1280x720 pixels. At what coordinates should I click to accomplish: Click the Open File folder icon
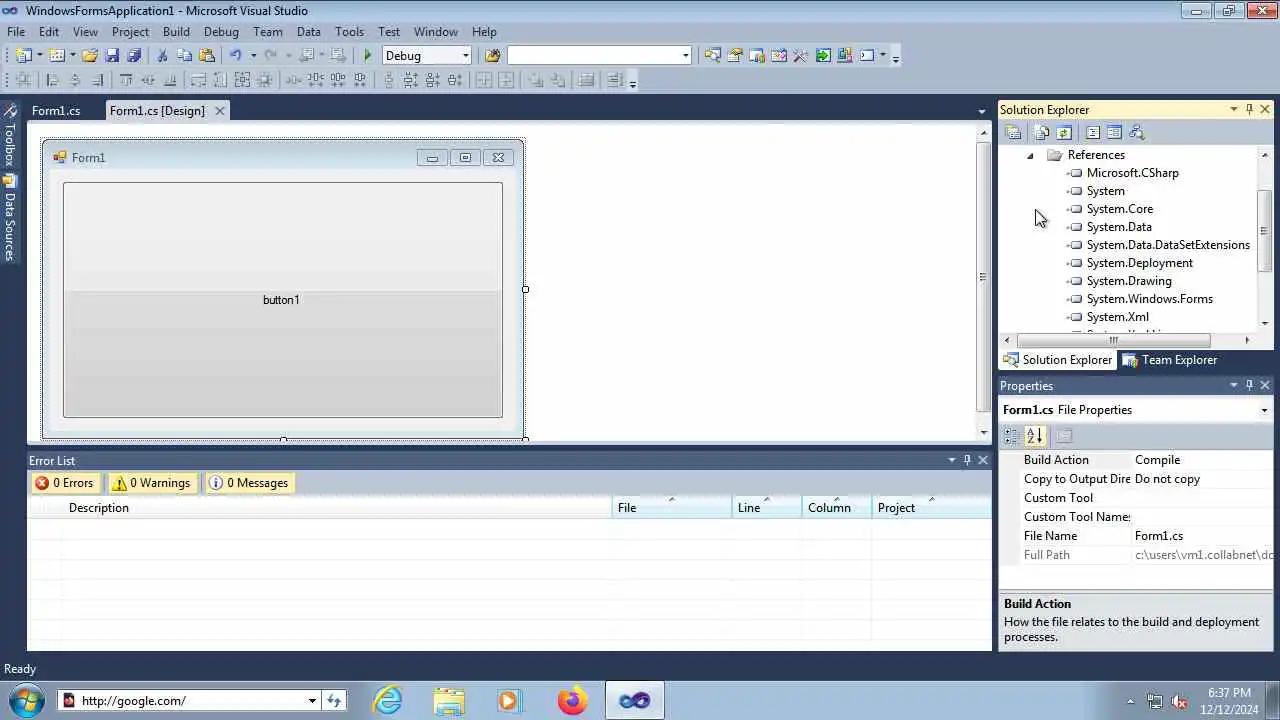click(90, 56)
